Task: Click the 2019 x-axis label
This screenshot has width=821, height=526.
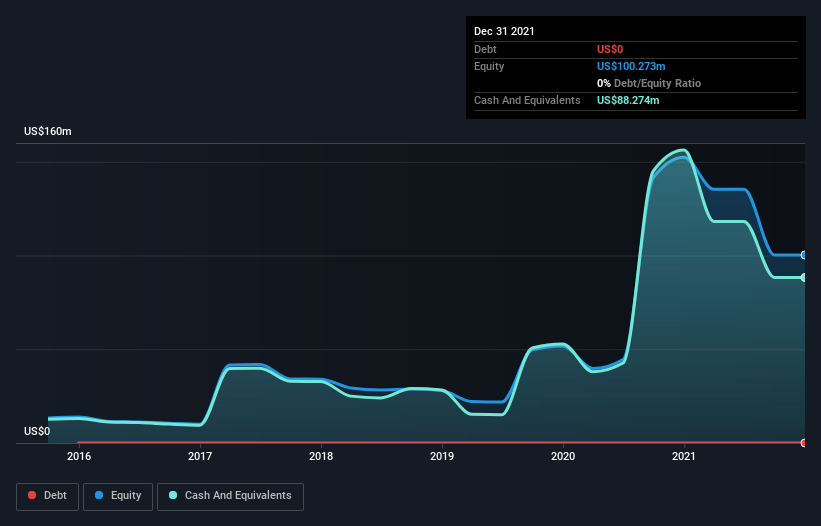Action: (x=442, y=456)
